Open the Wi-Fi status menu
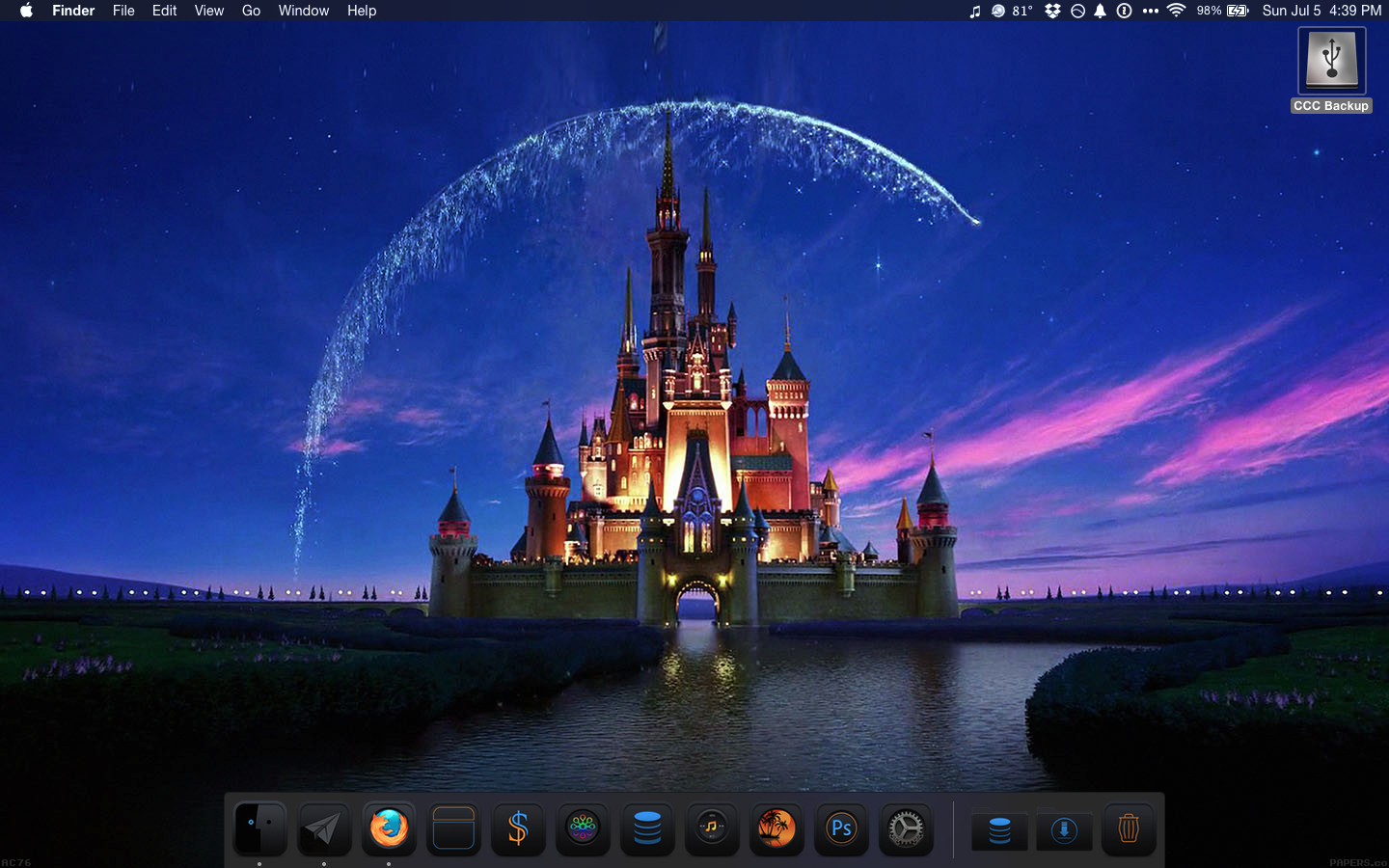The width and height of the screenshot is (1389, 868). pos(1176,11)
